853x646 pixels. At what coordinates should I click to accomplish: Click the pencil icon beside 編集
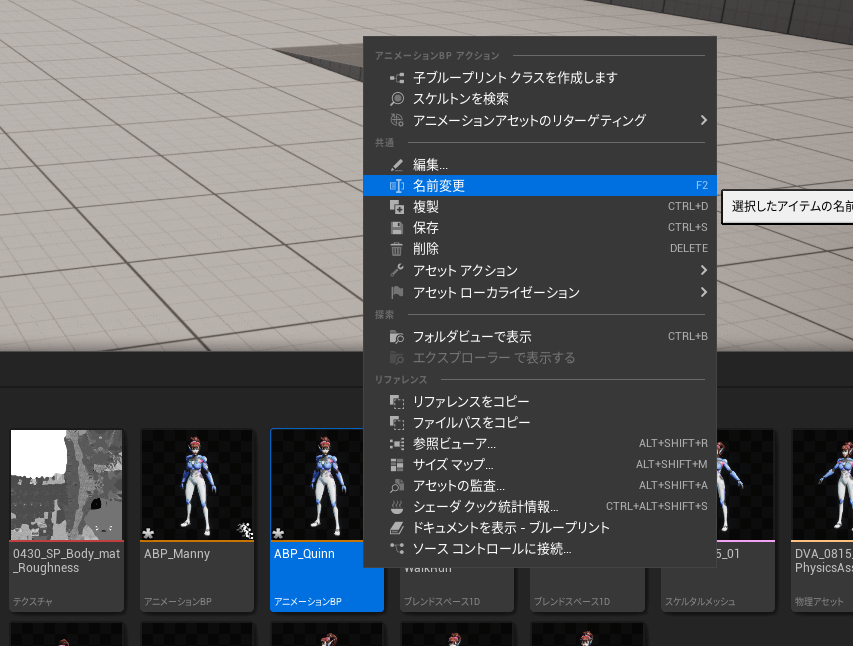[396, 165]
